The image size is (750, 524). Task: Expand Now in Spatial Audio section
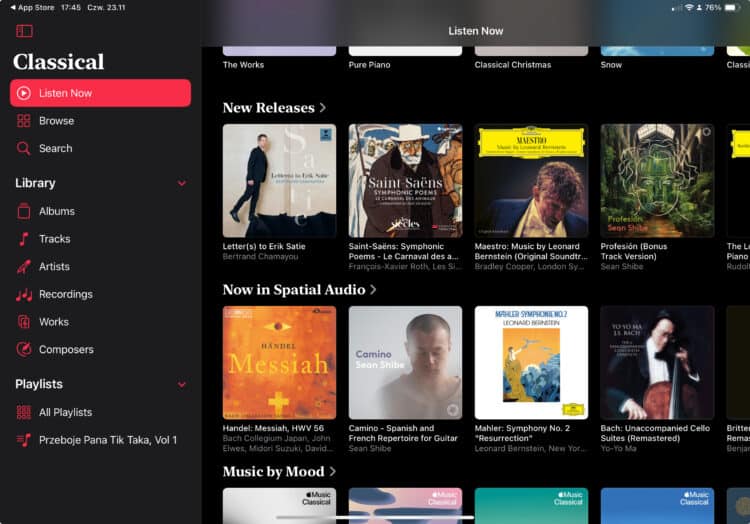click(x=299, y=290)
